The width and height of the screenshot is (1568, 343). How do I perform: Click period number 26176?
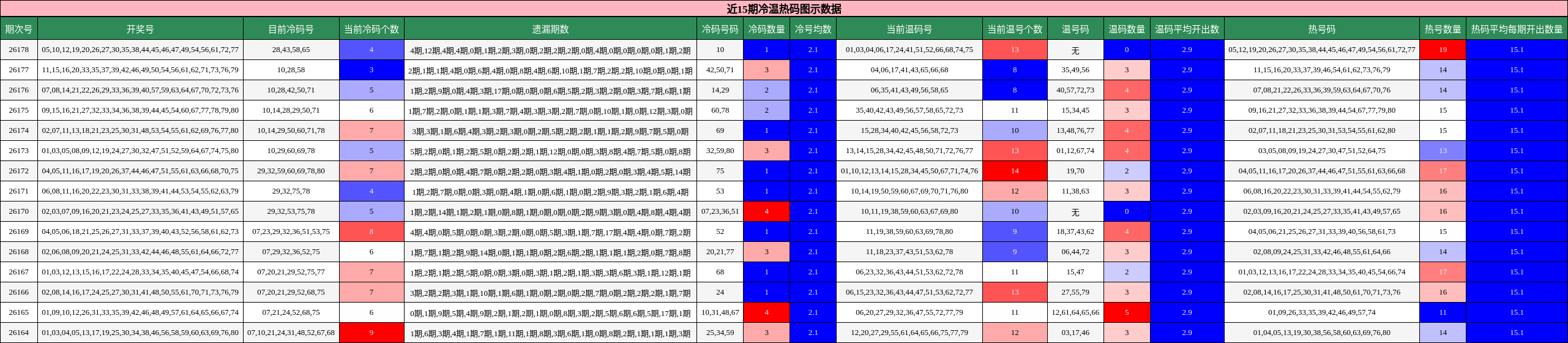18,90
